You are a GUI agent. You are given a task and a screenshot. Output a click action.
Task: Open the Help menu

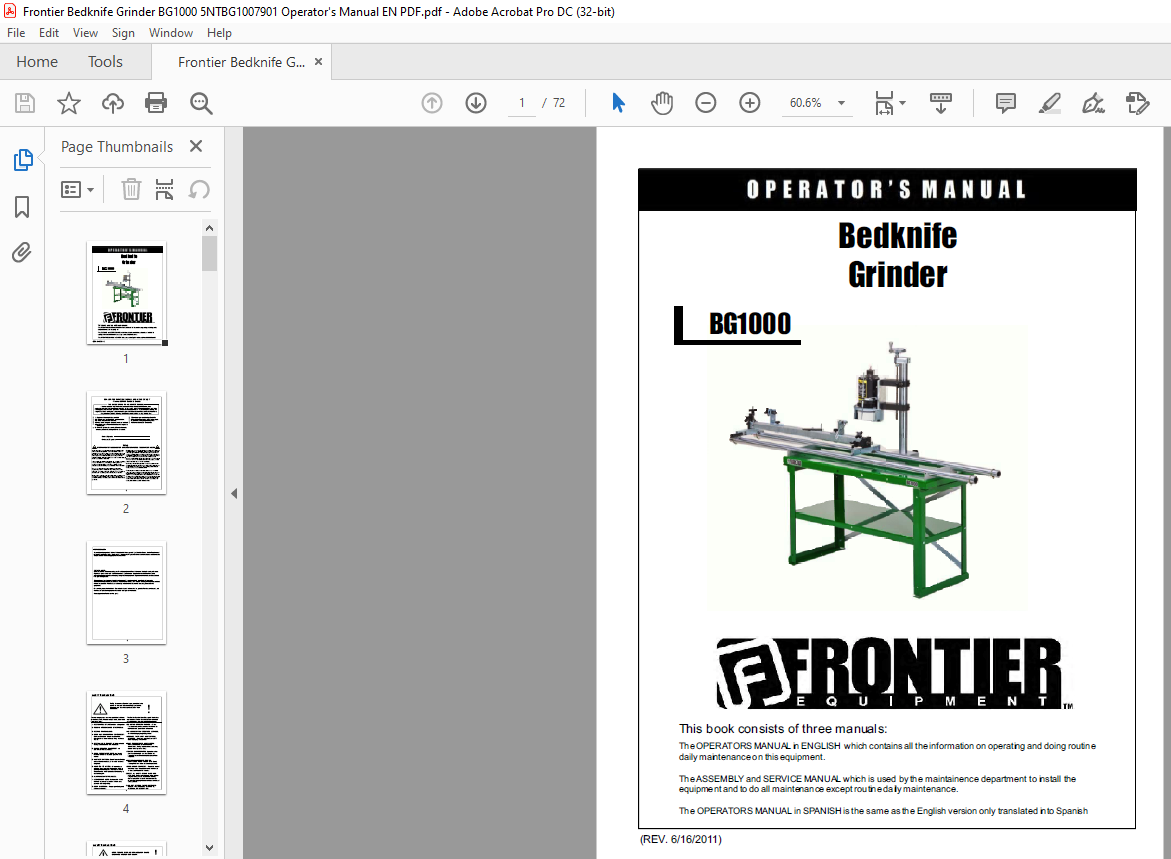(x=220, y=33)
